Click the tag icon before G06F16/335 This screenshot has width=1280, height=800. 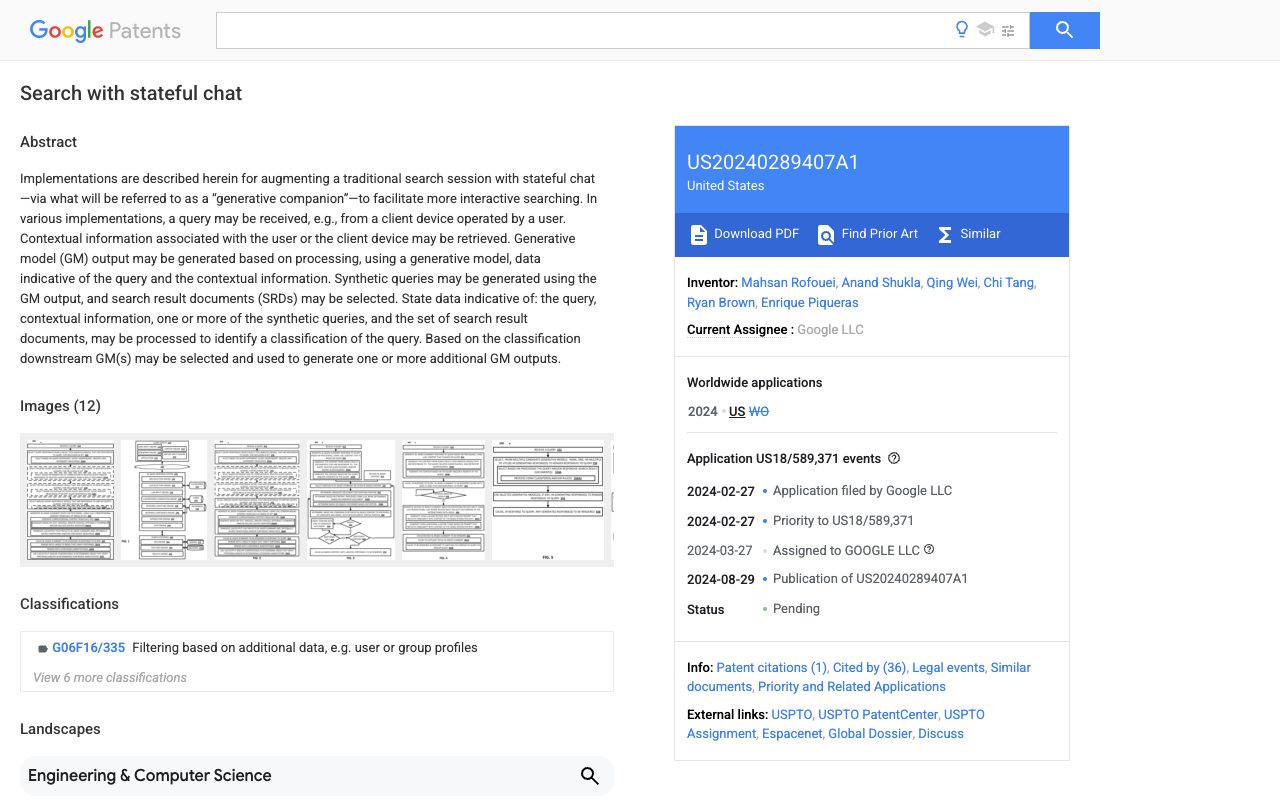(43, 649)
